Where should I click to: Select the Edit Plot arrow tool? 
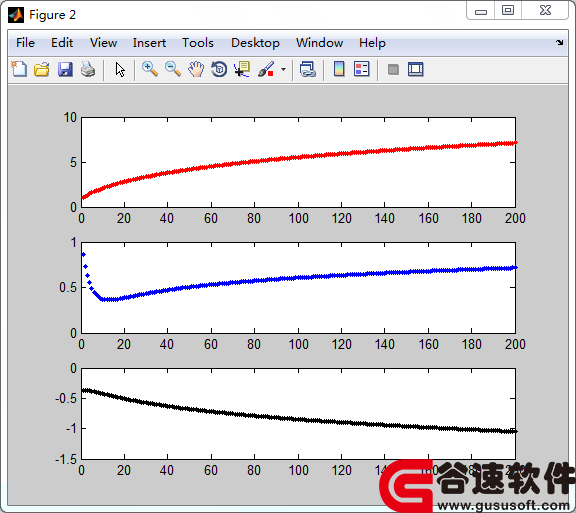120,69
